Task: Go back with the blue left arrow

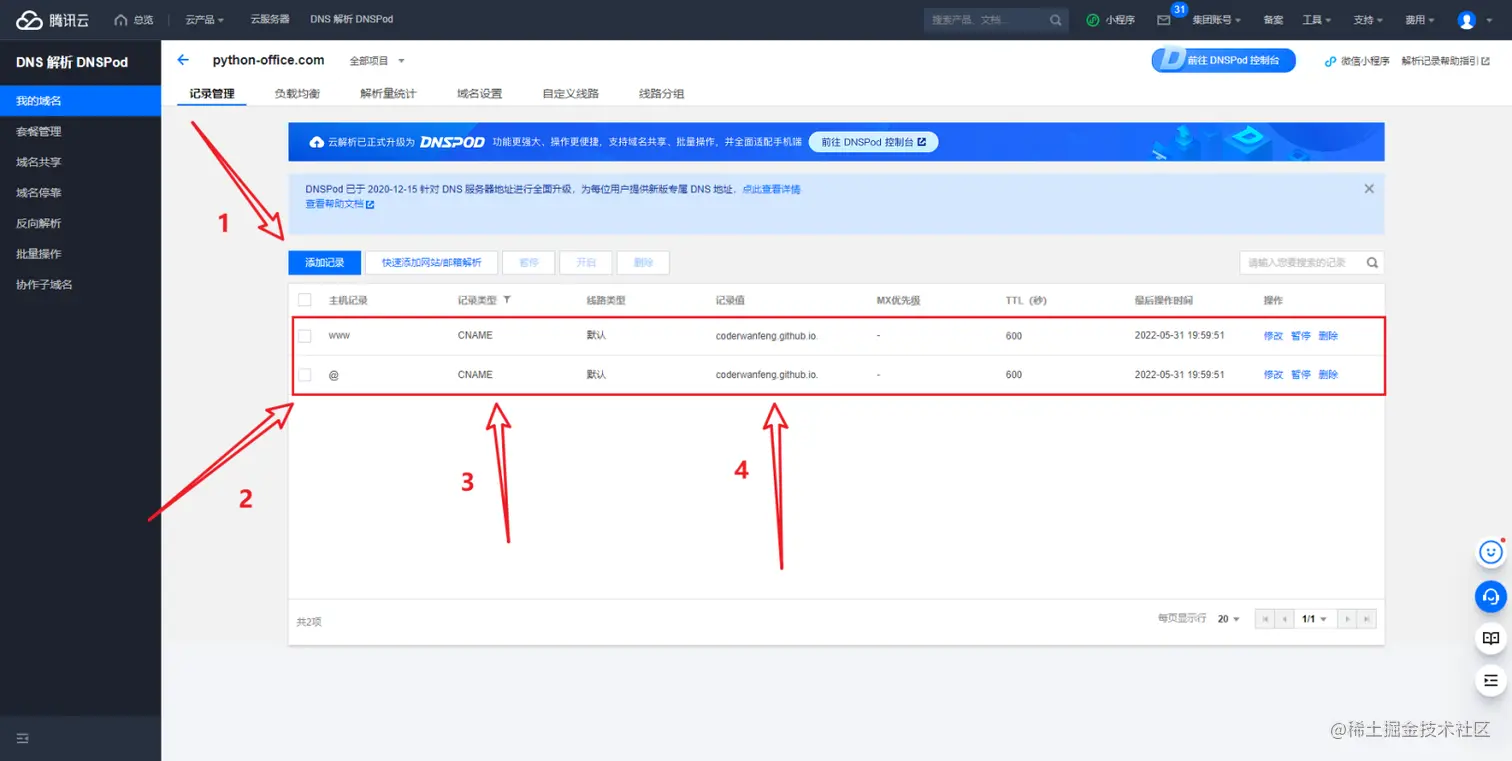Action: pos(183,60)
